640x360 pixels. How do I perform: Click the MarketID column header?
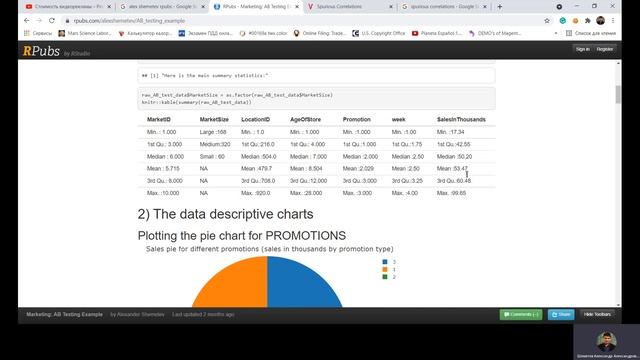tap(159, 120)
